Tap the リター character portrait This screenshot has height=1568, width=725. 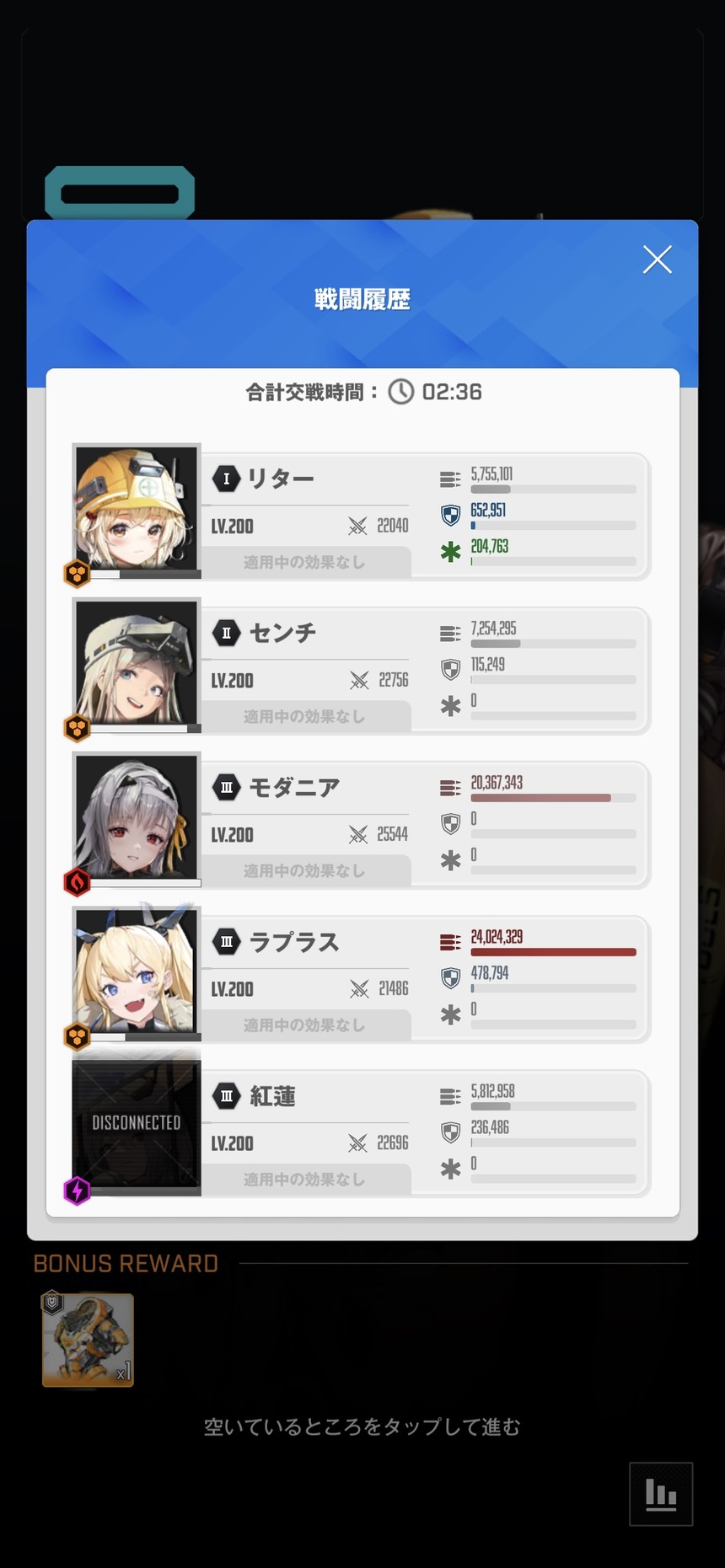point(137,510)
